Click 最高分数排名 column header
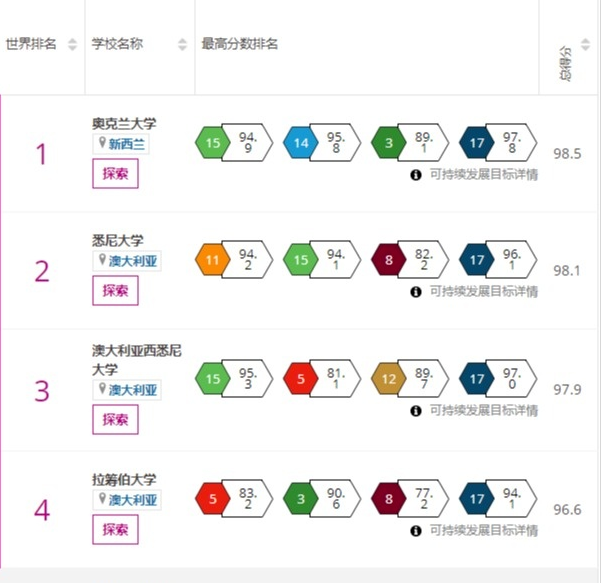 tap(240, 44)
